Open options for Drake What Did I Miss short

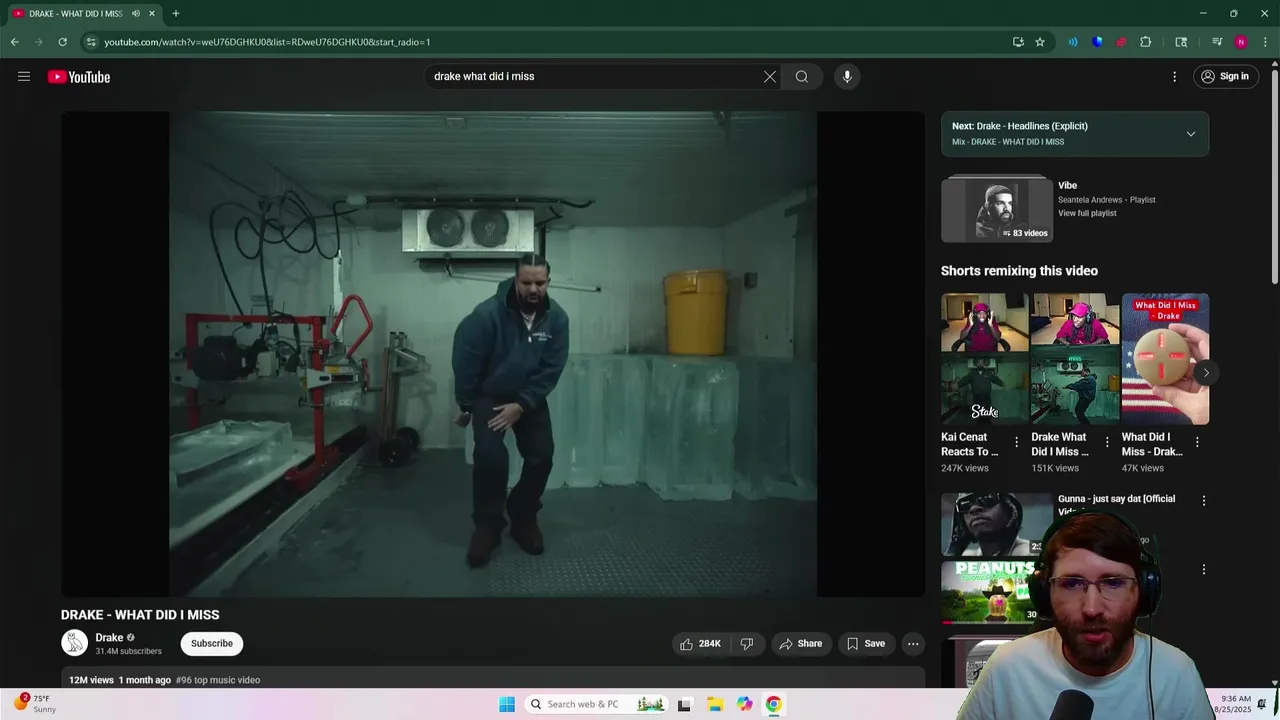(1107, 442)
